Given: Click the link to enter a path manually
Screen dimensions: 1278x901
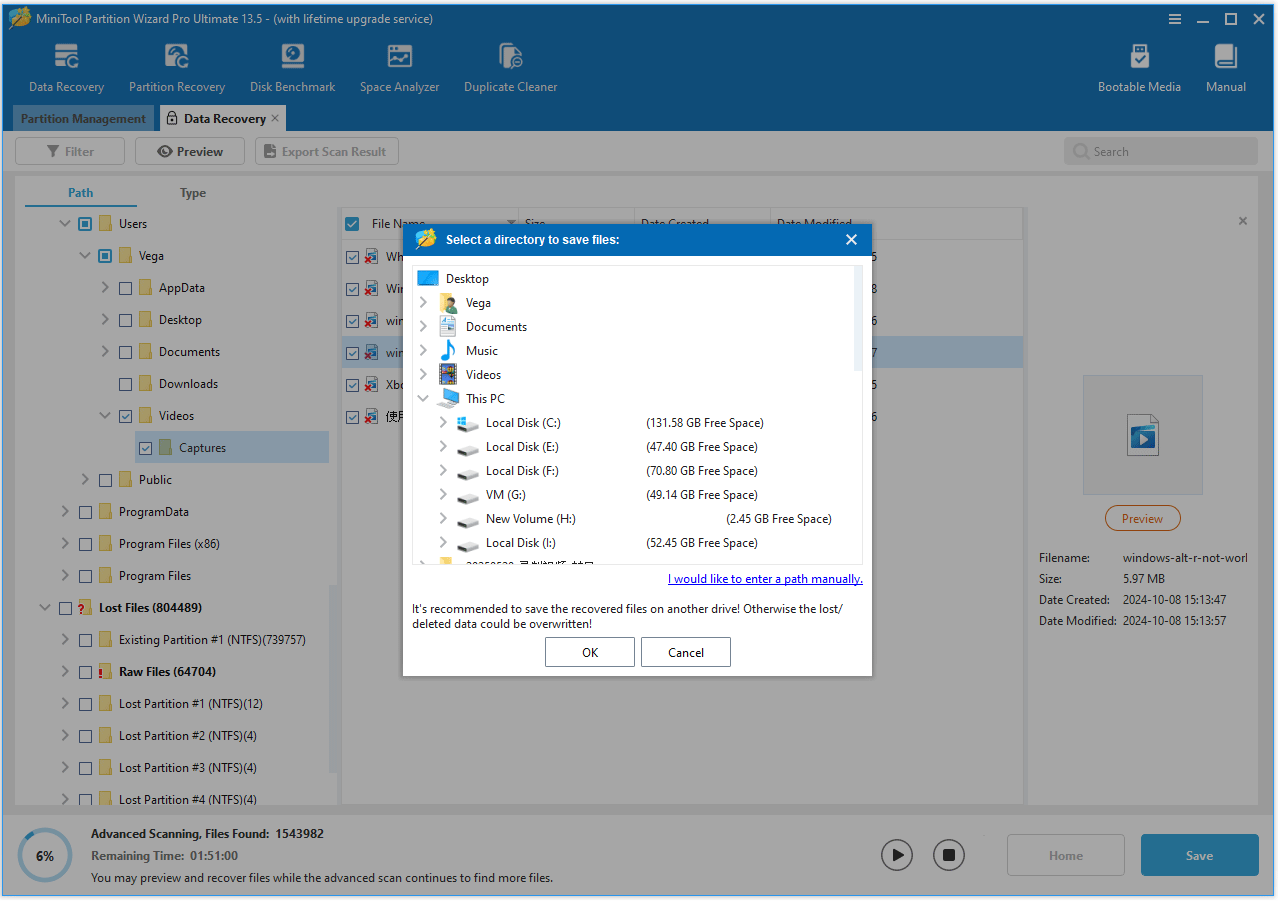Looking at the screenshot, I should click(x=764, y=578).
